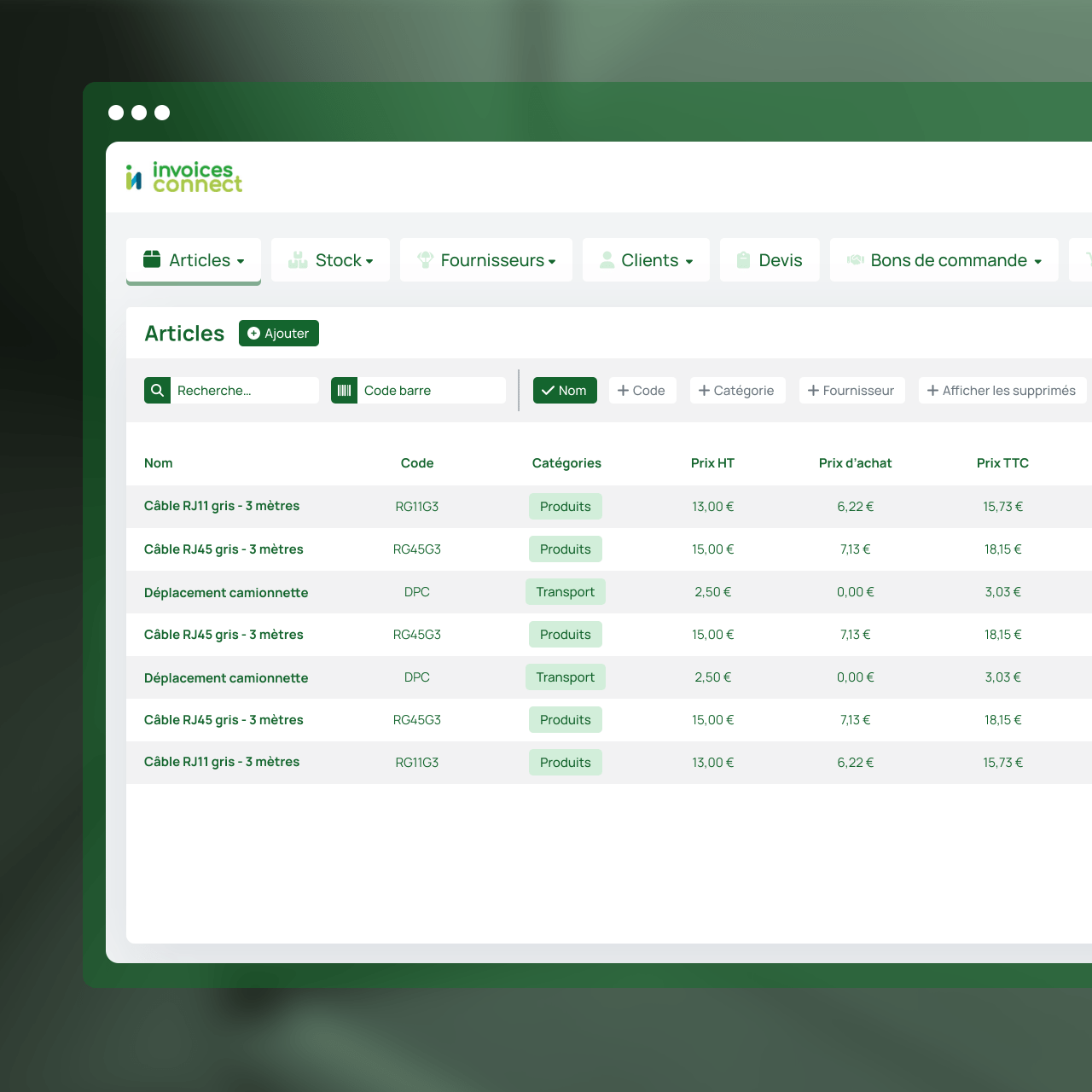Sort by the Nom column header
1092x1092 pixels.
pos(159,463)
